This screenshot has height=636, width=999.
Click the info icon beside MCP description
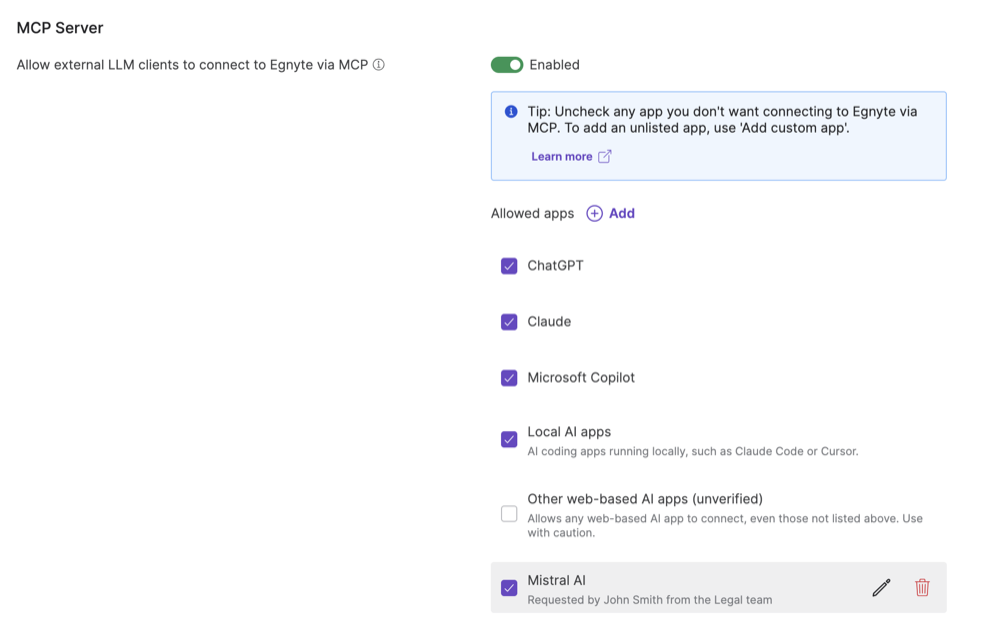coord(379,65)
